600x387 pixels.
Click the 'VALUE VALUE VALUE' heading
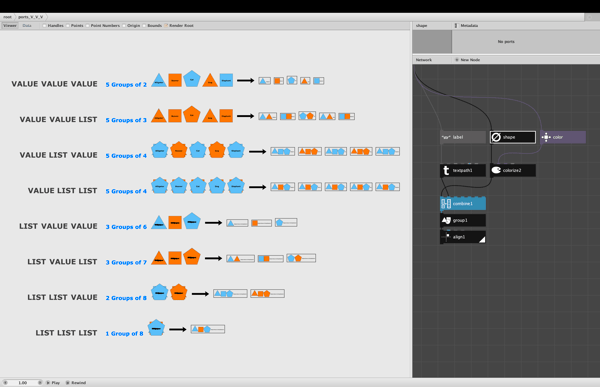click(x=54, y=84)
